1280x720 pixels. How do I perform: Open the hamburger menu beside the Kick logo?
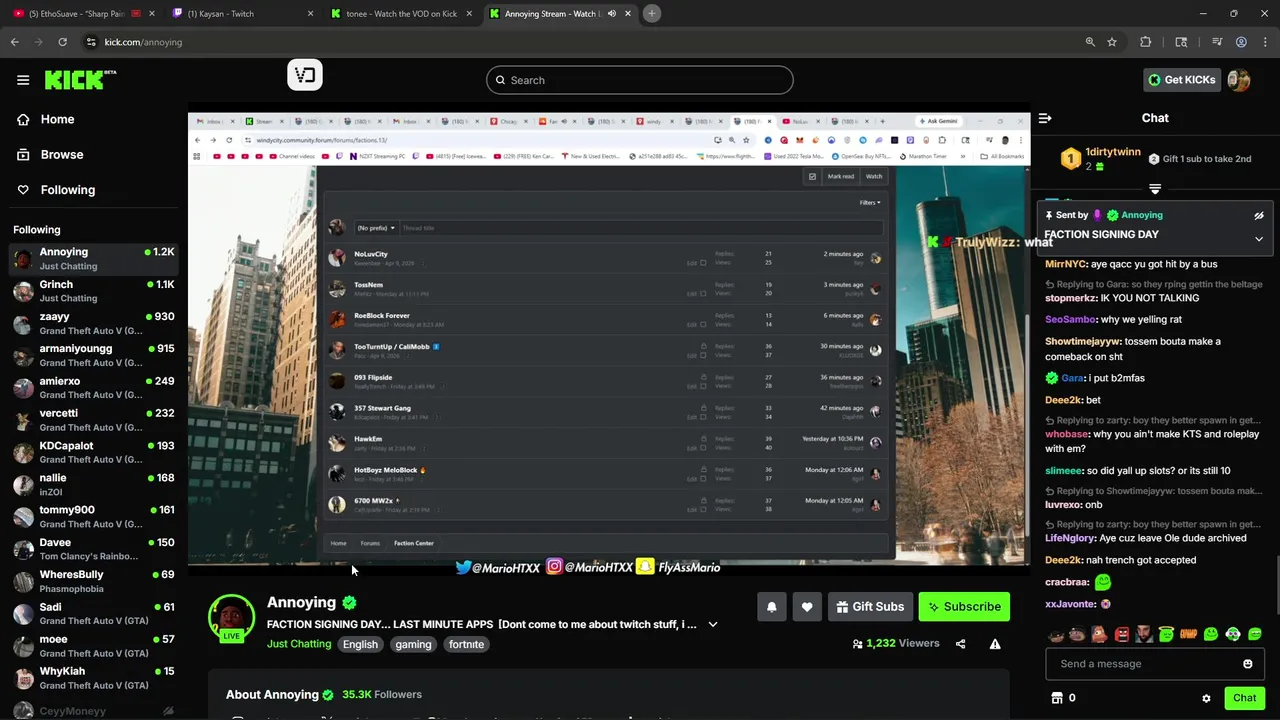(x=23, y=80)
